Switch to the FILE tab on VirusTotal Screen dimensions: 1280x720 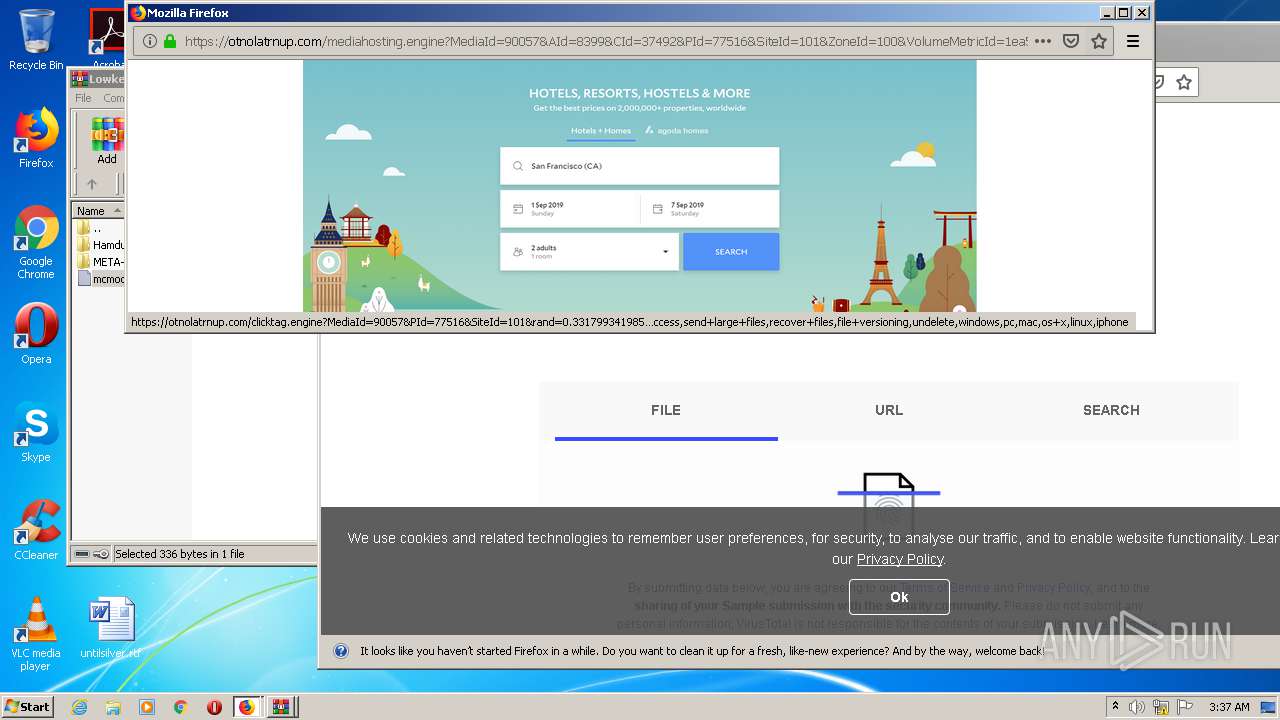(666, 410)
